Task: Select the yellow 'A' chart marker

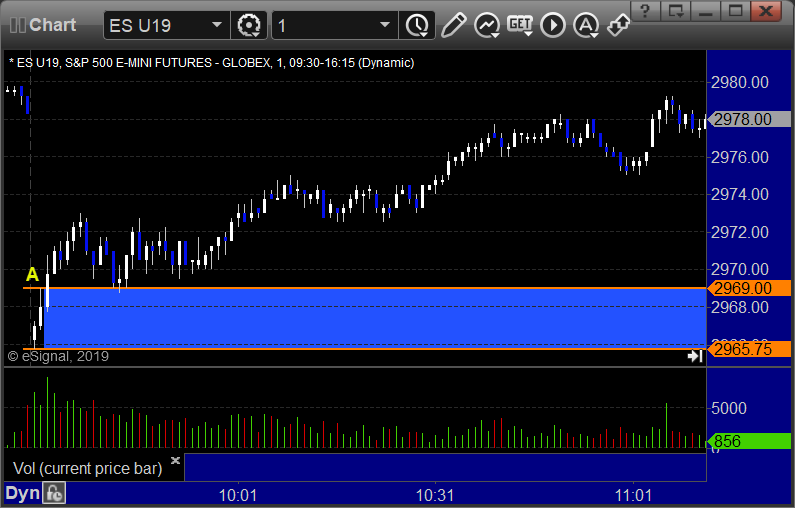Action: tap(32, 274)
